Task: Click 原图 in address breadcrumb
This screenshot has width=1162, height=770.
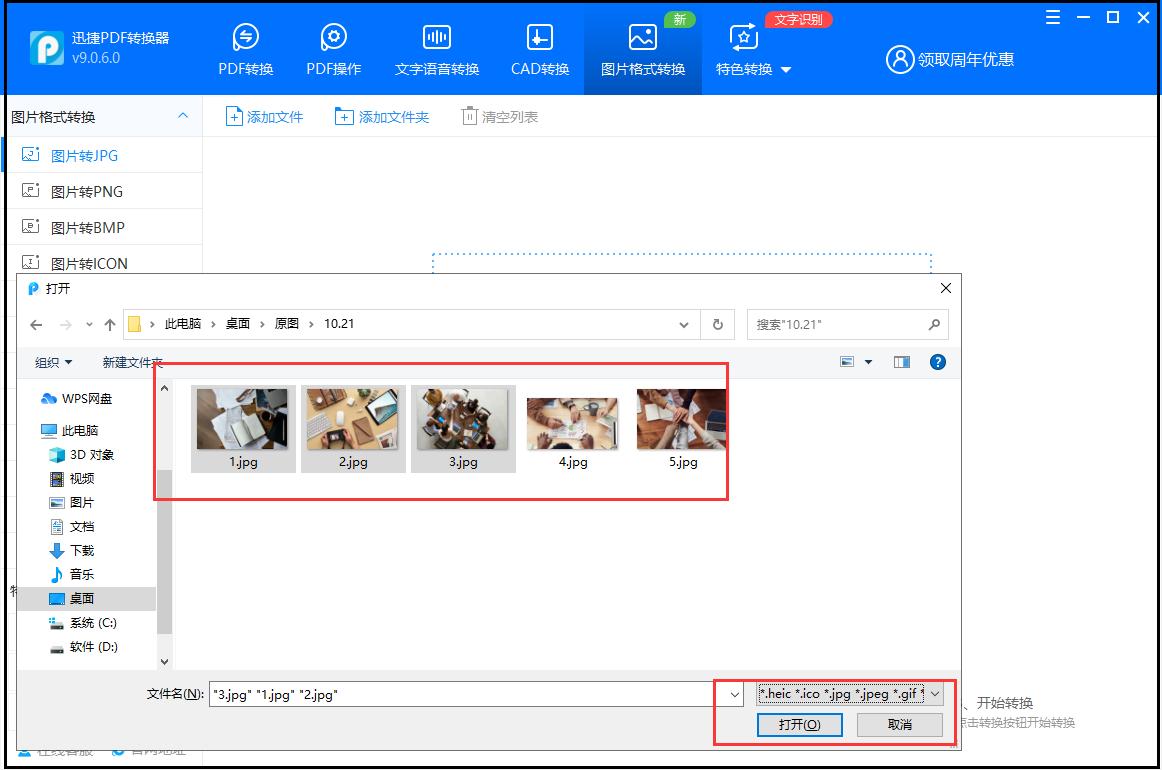Action: click(286, 324)
